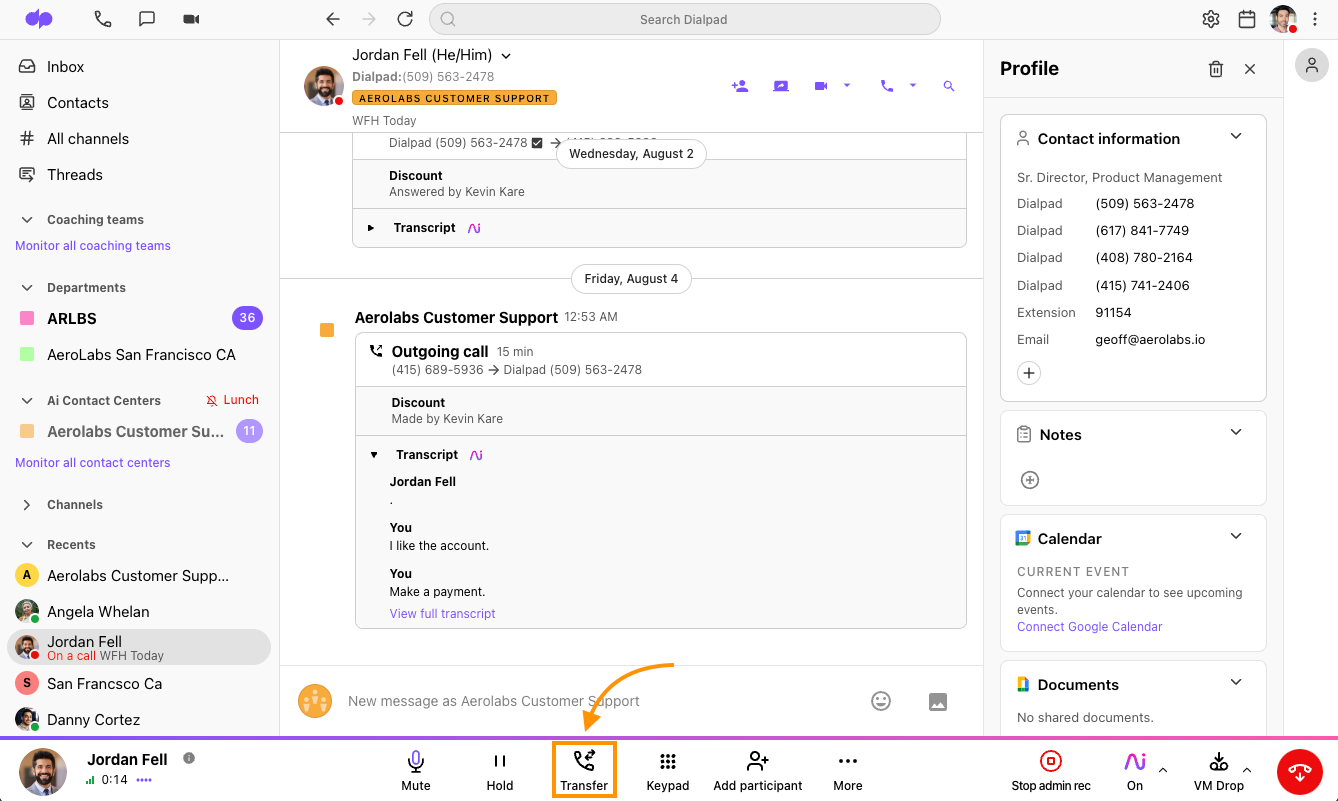Collapse Ai Contact Centers section
The height and width of the screenshot is (801, 1338).
click(x=27, y=401)
